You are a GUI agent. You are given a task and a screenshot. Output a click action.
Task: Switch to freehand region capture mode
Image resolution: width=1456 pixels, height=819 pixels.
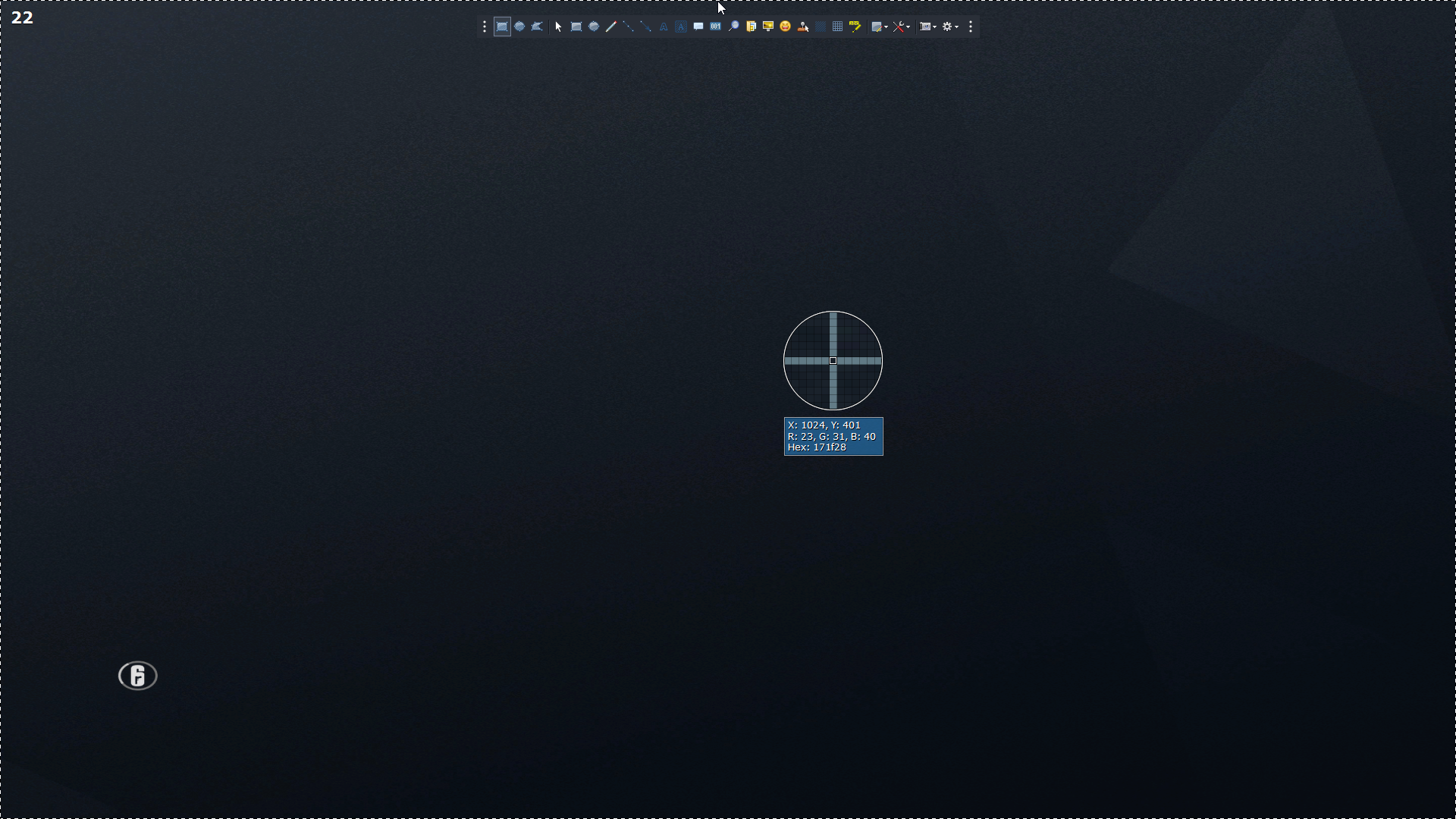click(537, 27)
